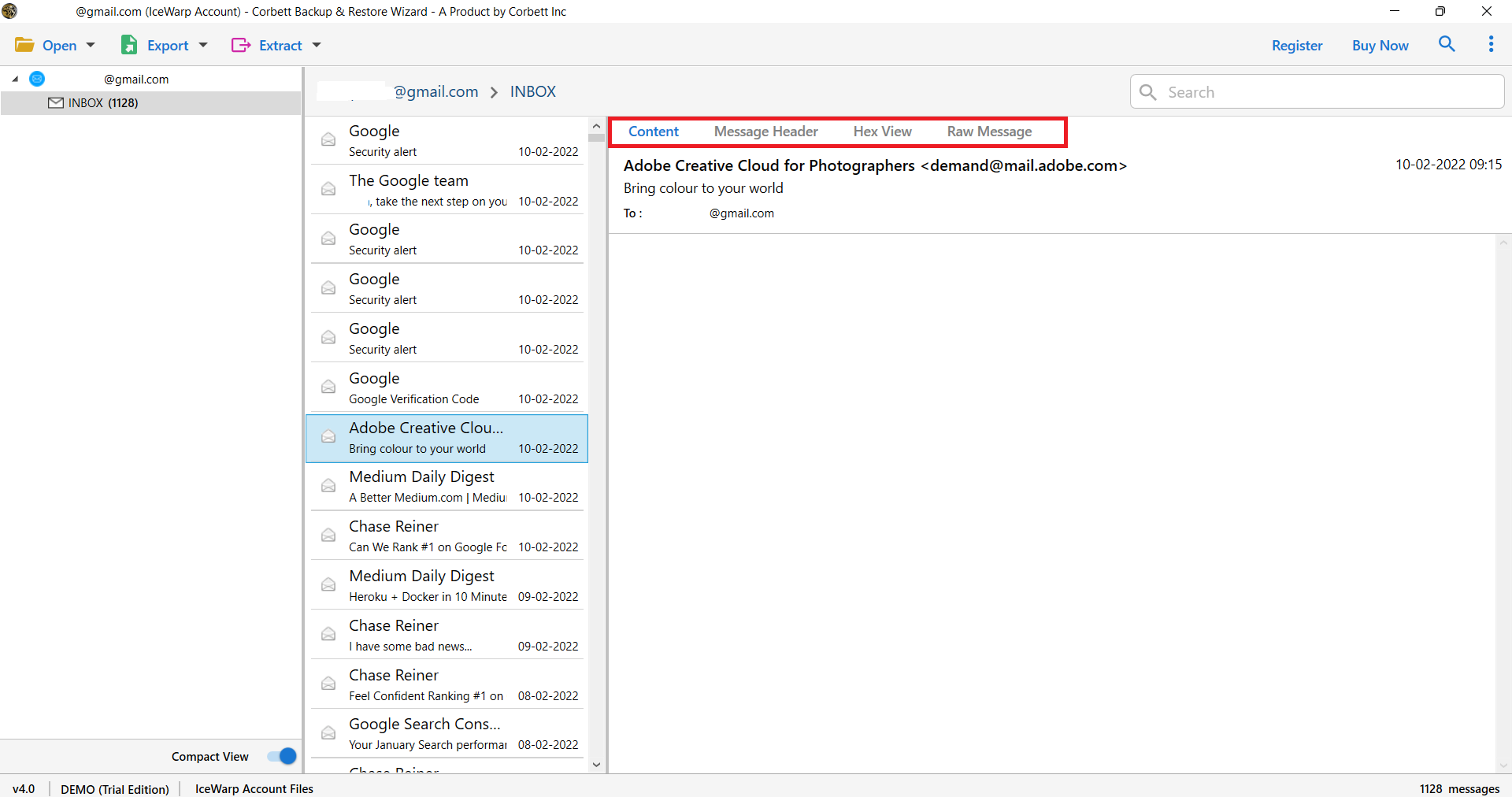Click the sender demand@mail.adobe.com header

[x=875, y=165]
